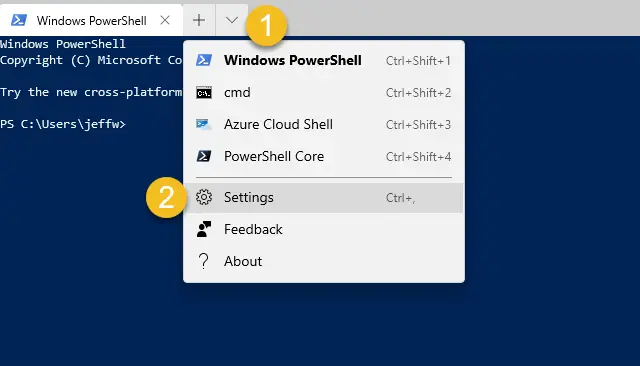
Task: Click the About question mark icon
Action: coord(203,261)
